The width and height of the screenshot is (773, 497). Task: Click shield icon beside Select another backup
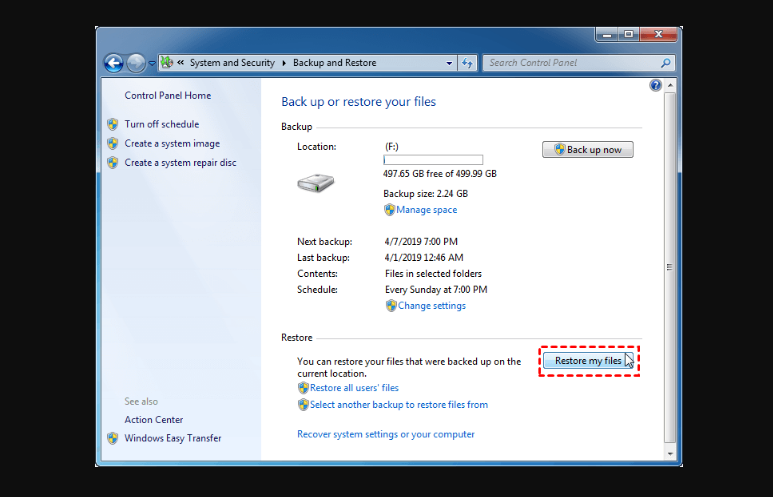[x=303, y=405]
